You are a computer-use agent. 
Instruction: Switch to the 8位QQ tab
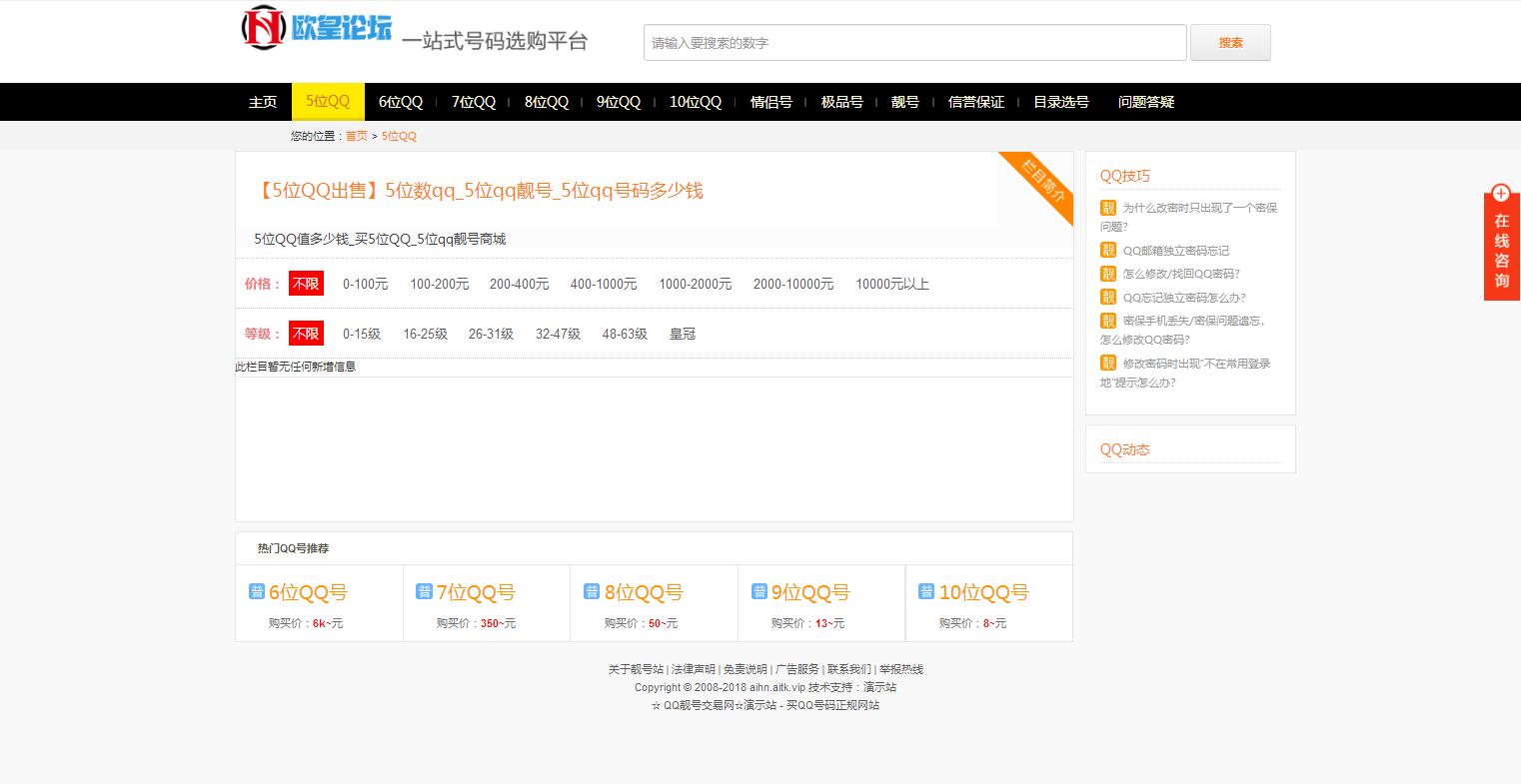(x=546, y=101)
